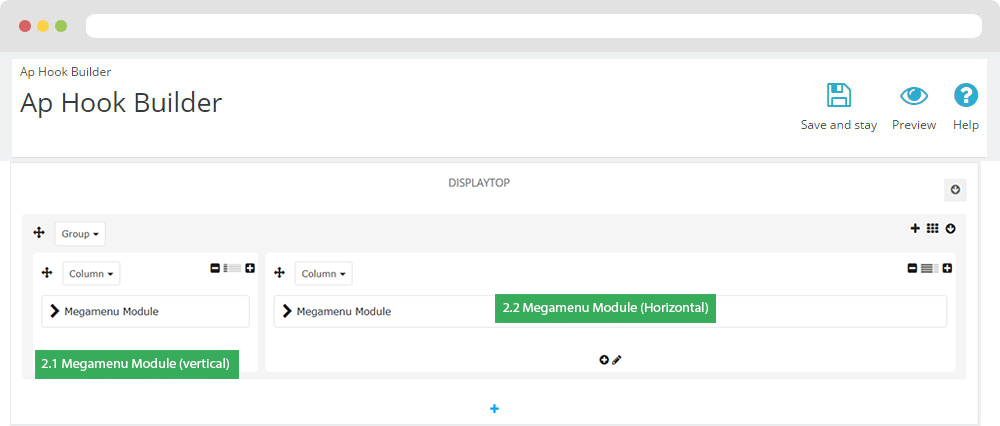Decrease left column width with the minus icon
The height and width of the screenshot is (426, 1000).
tap(215, 268)
